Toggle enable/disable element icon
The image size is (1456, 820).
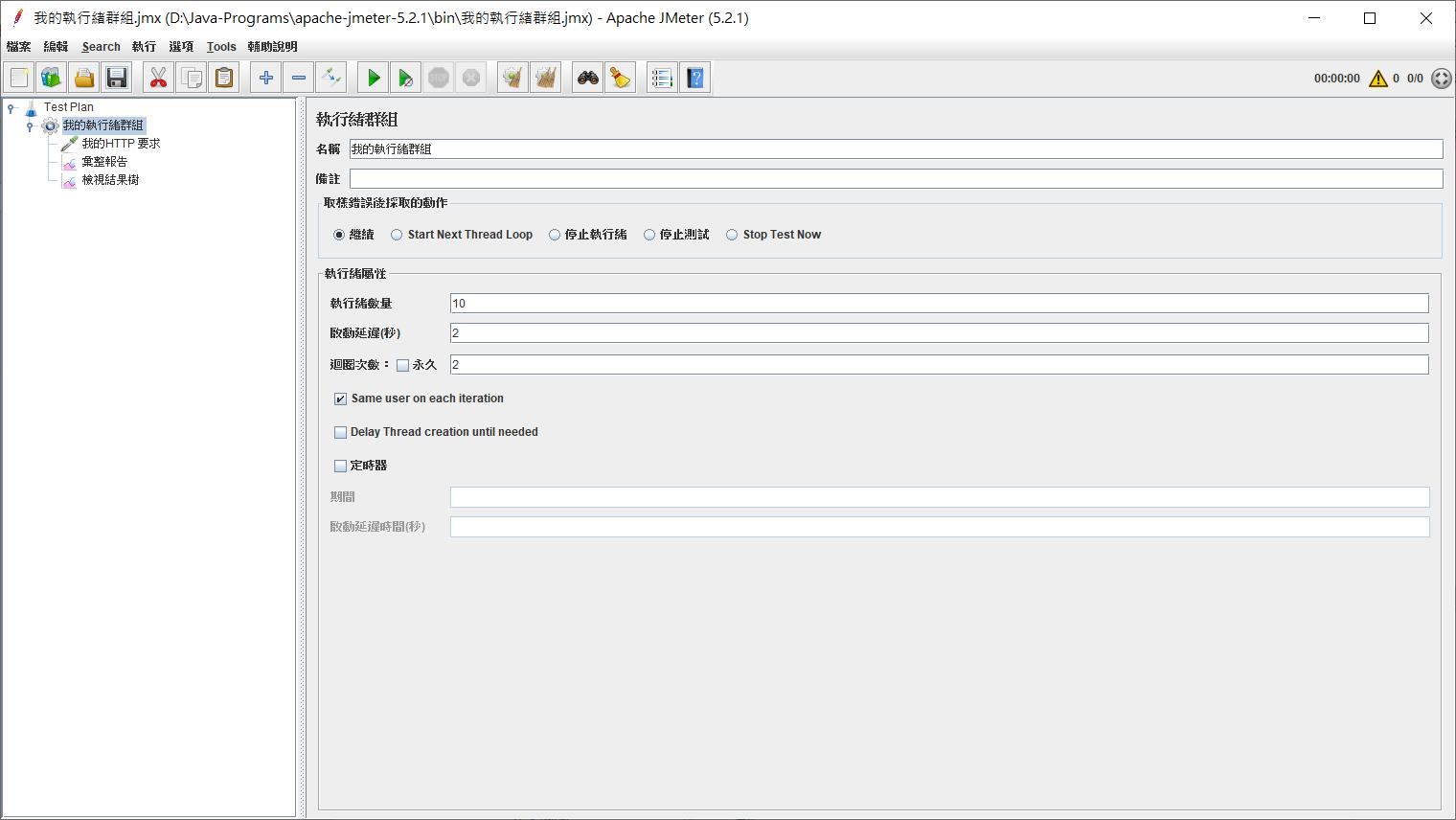pyautogui.click(x=331, y=78)
